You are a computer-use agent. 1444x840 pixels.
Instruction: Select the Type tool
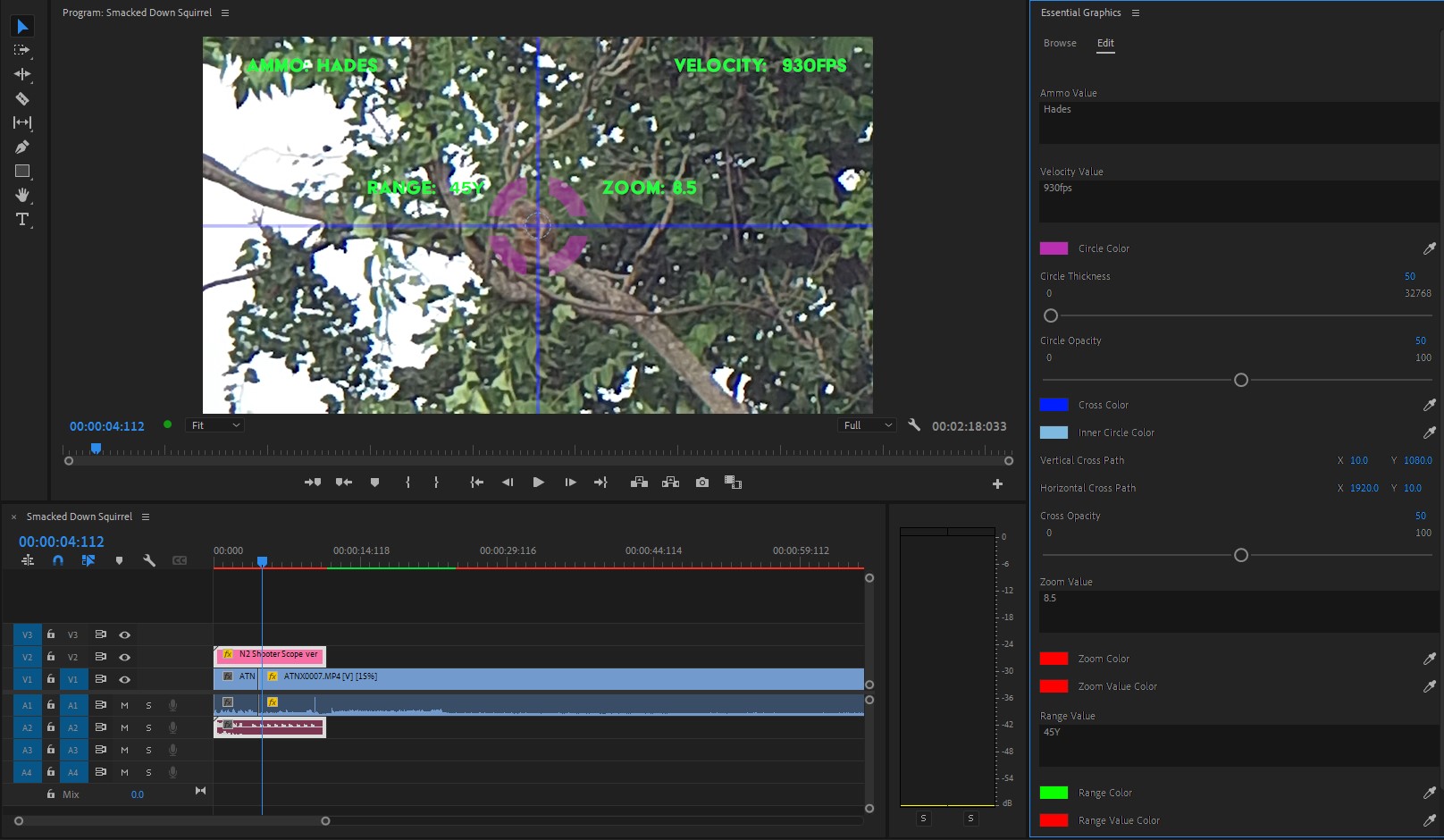(22, 219)
